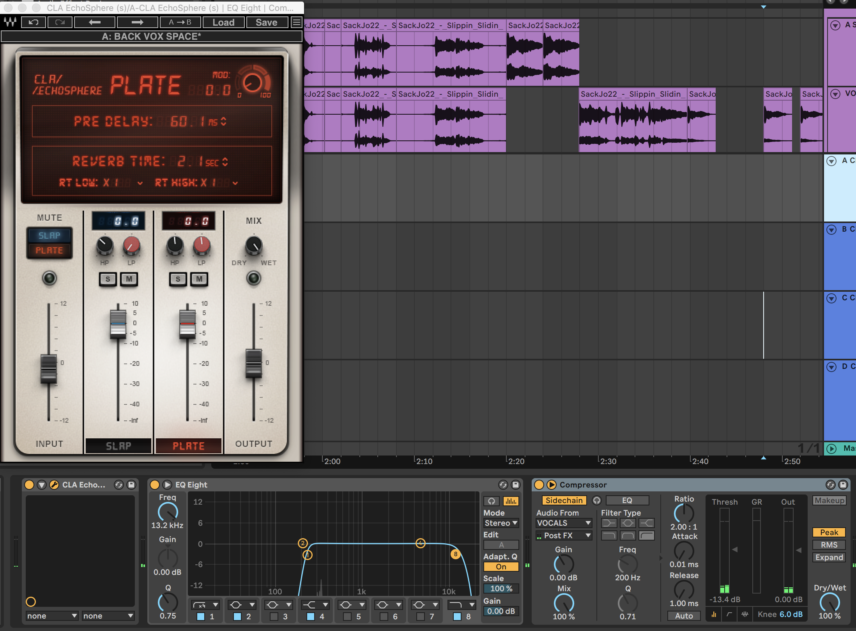856x631 pixels.
Task: Click the Plate HP filter knob
Action: pos(175,246)
